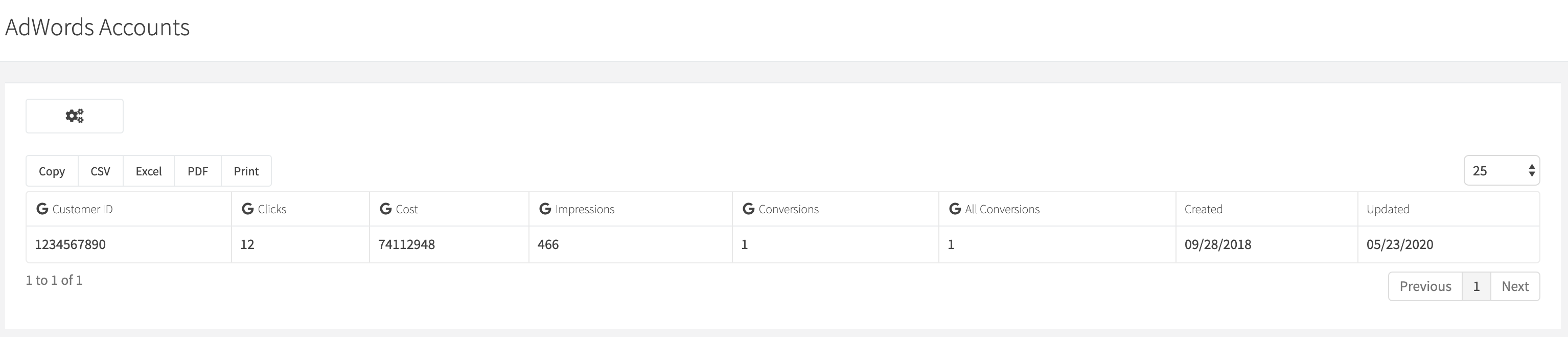Select page 1 in pagination

[1476, 286]
